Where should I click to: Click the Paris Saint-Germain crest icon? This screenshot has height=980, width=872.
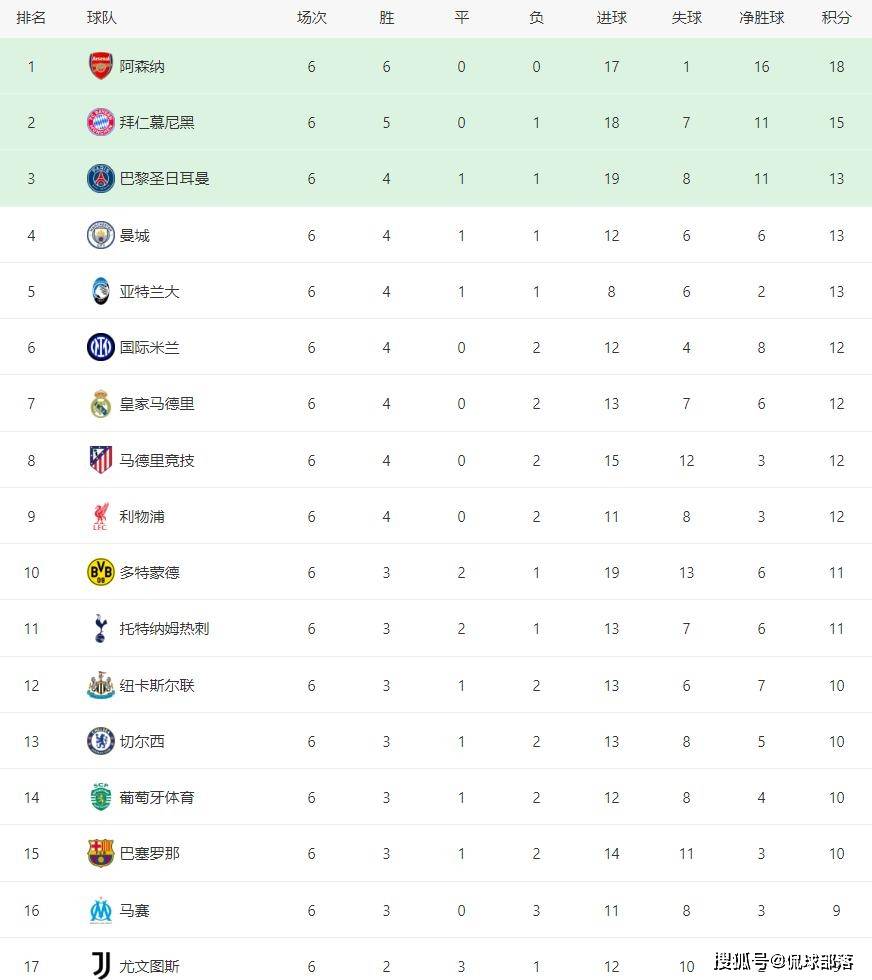pyautogui.click(x=101, y=179)
